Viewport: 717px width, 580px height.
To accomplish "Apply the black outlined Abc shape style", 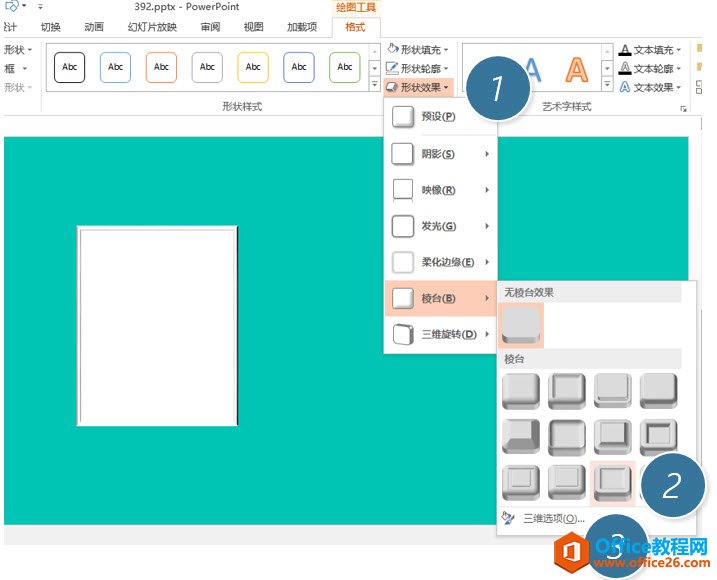I will (69, 67).
